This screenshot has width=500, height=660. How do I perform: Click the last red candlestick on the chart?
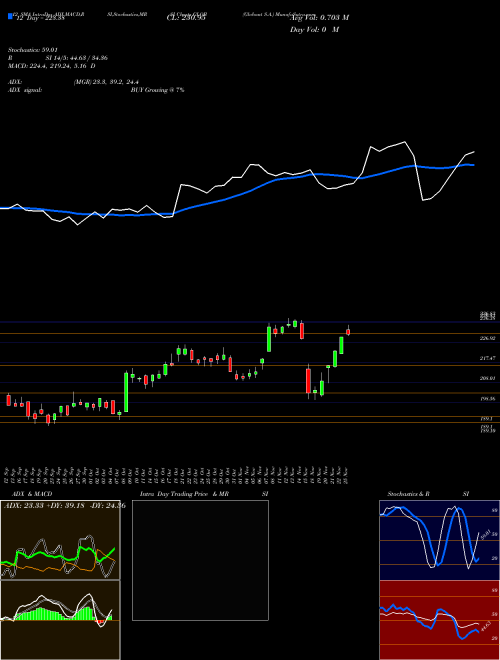tap(348, 332)
